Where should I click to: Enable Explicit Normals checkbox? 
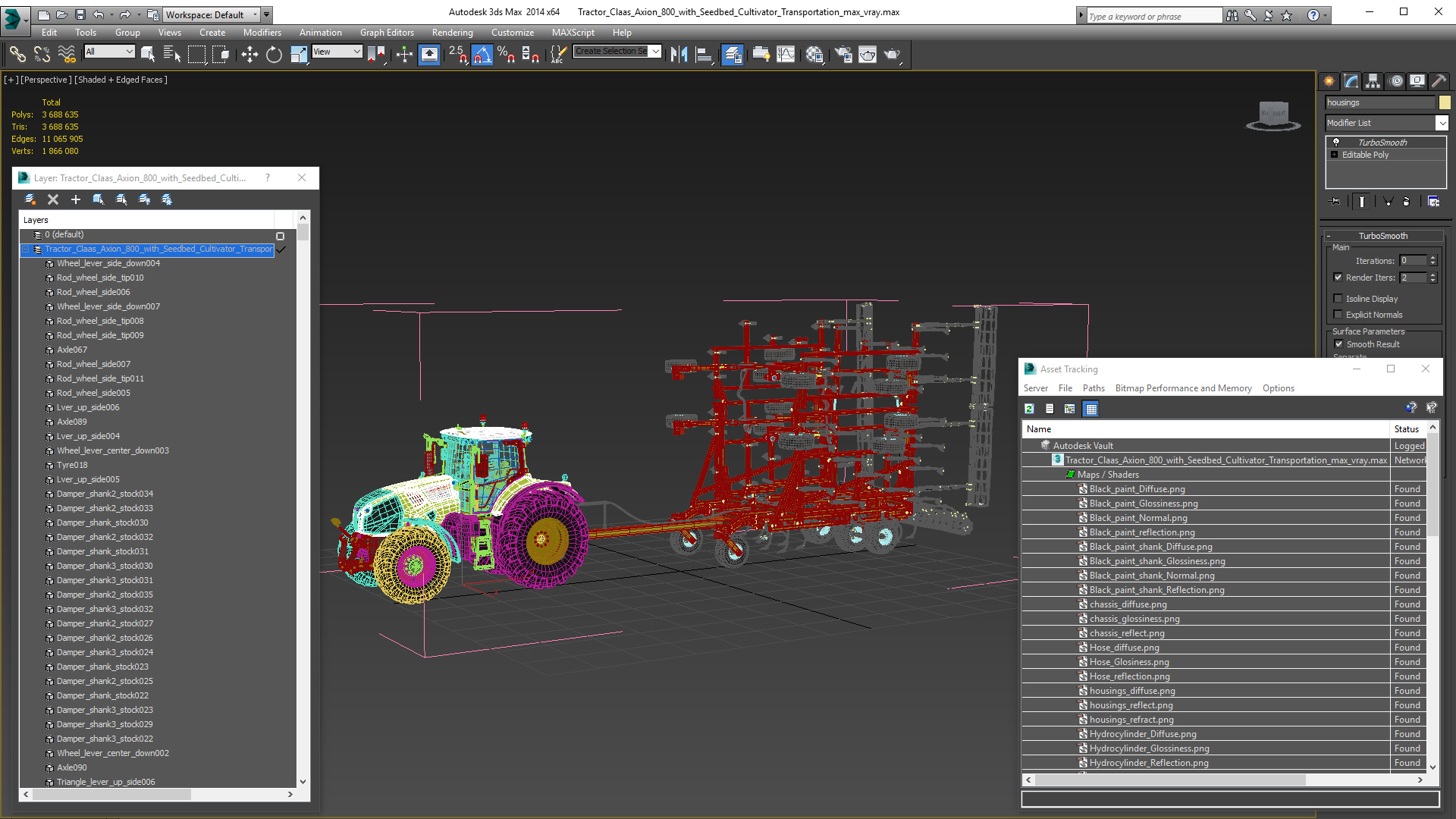coord(1338,315)
